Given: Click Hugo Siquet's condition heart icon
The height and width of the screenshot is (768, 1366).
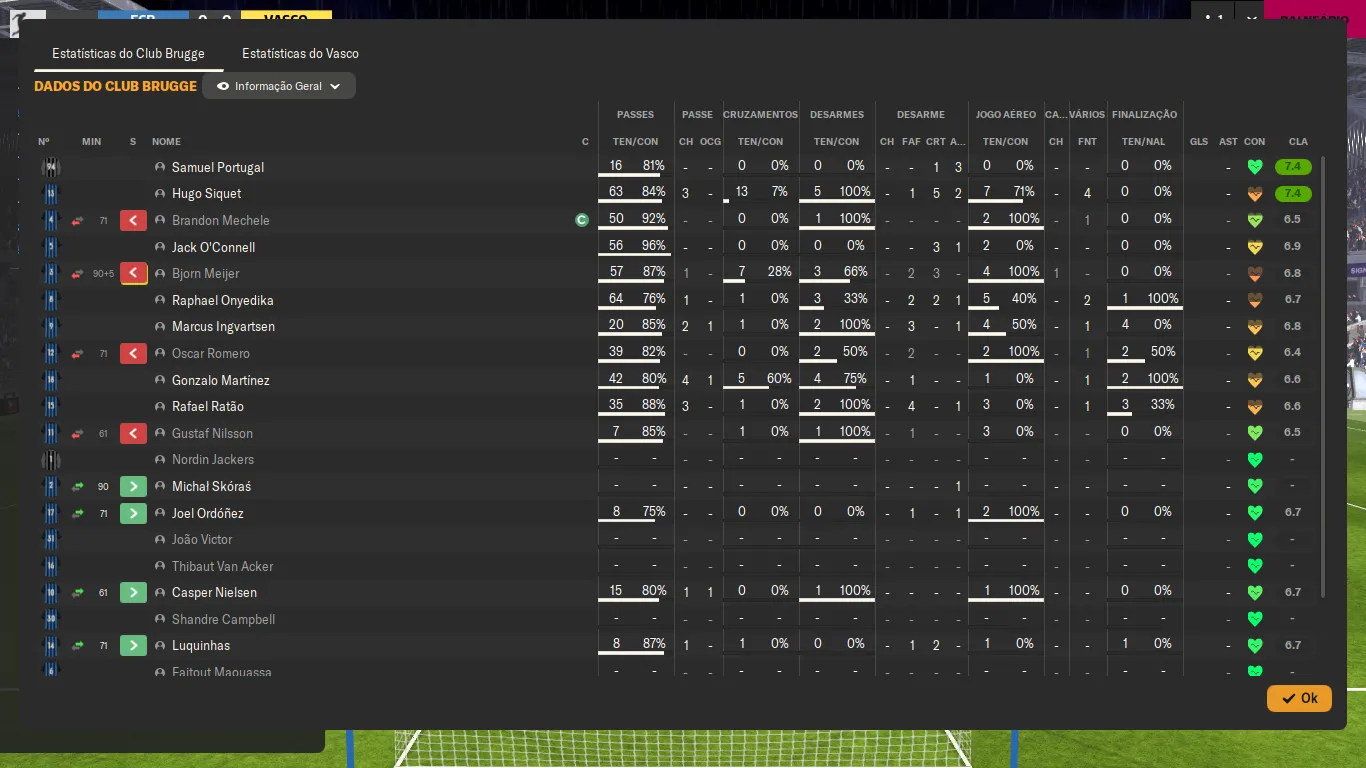Looking at the screenshot, I should click(x=1255, y=194).
